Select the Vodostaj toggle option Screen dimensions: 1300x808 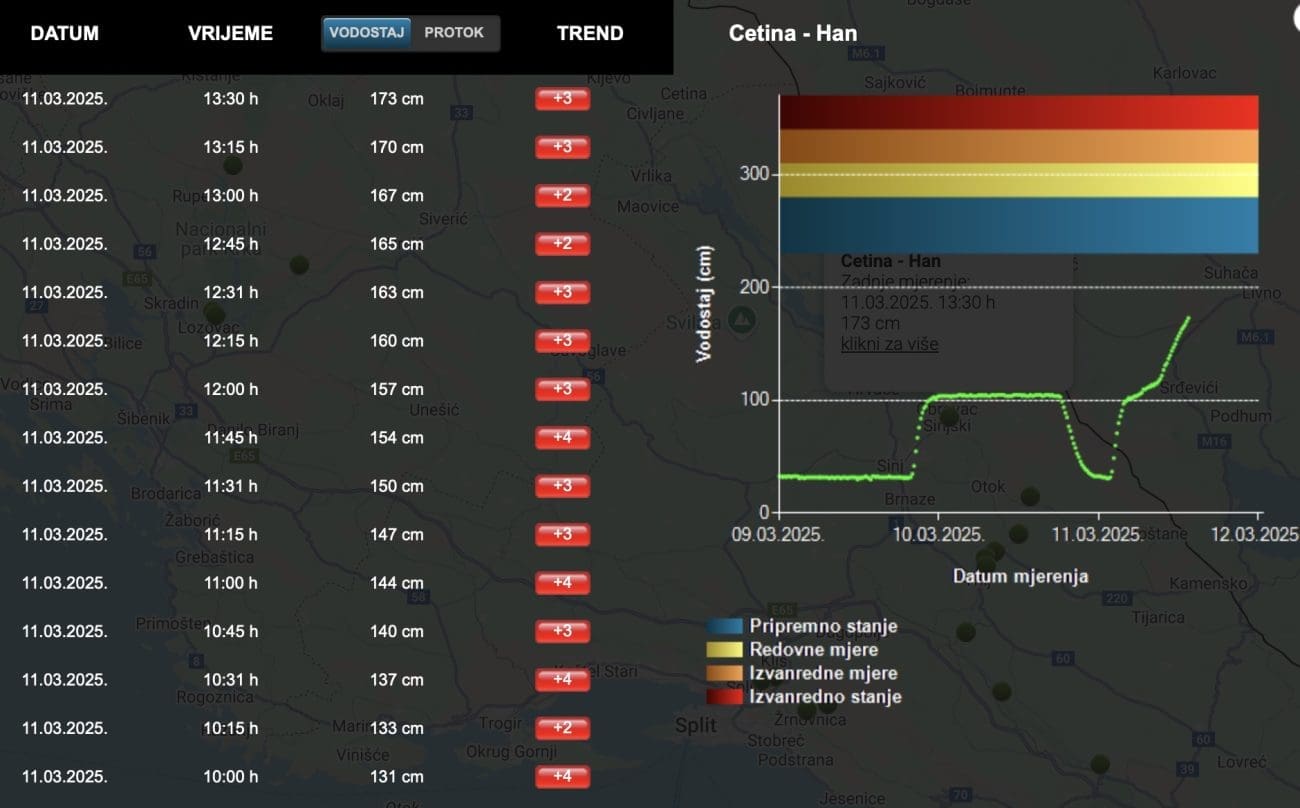coord(366,33)
